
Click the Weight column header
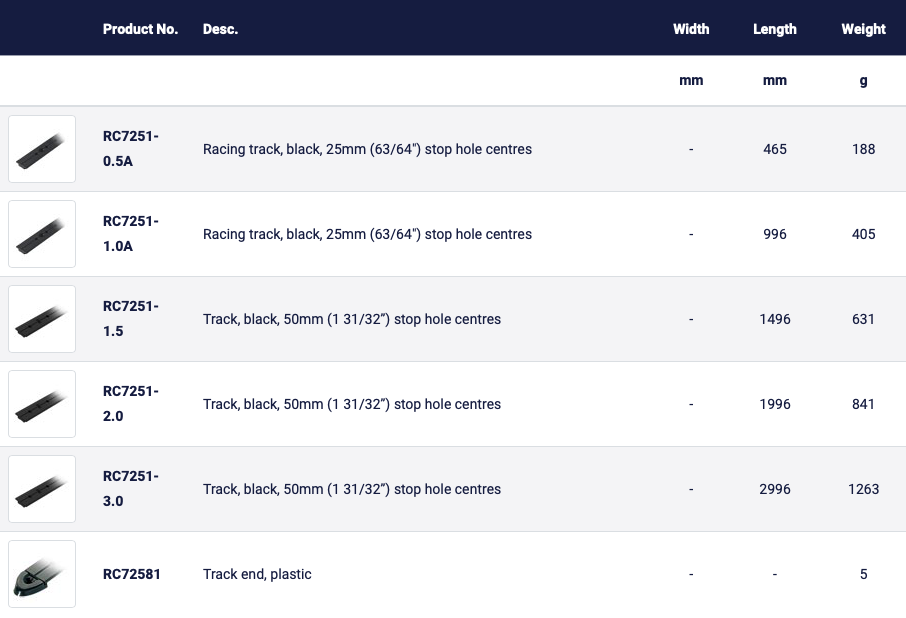pos(863,29)
